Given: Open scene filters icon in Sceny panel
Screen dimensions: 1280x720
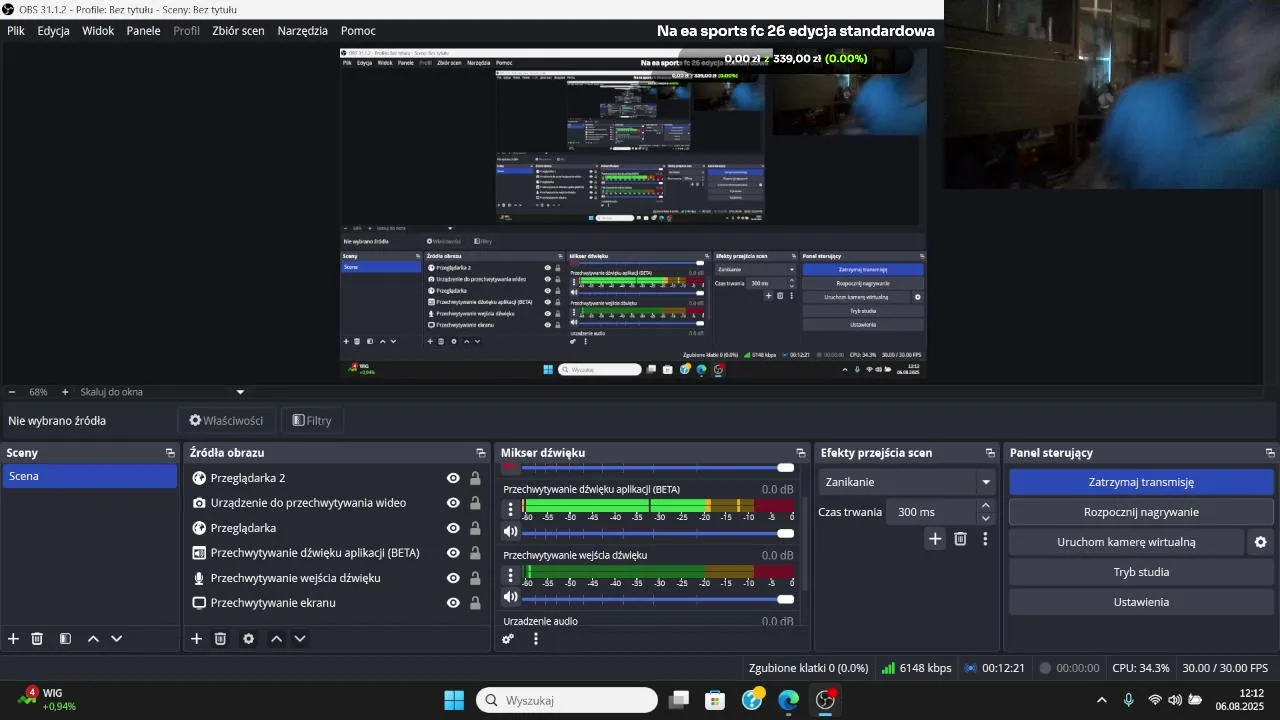Looking at the screenshot, I should coord(65,639).
